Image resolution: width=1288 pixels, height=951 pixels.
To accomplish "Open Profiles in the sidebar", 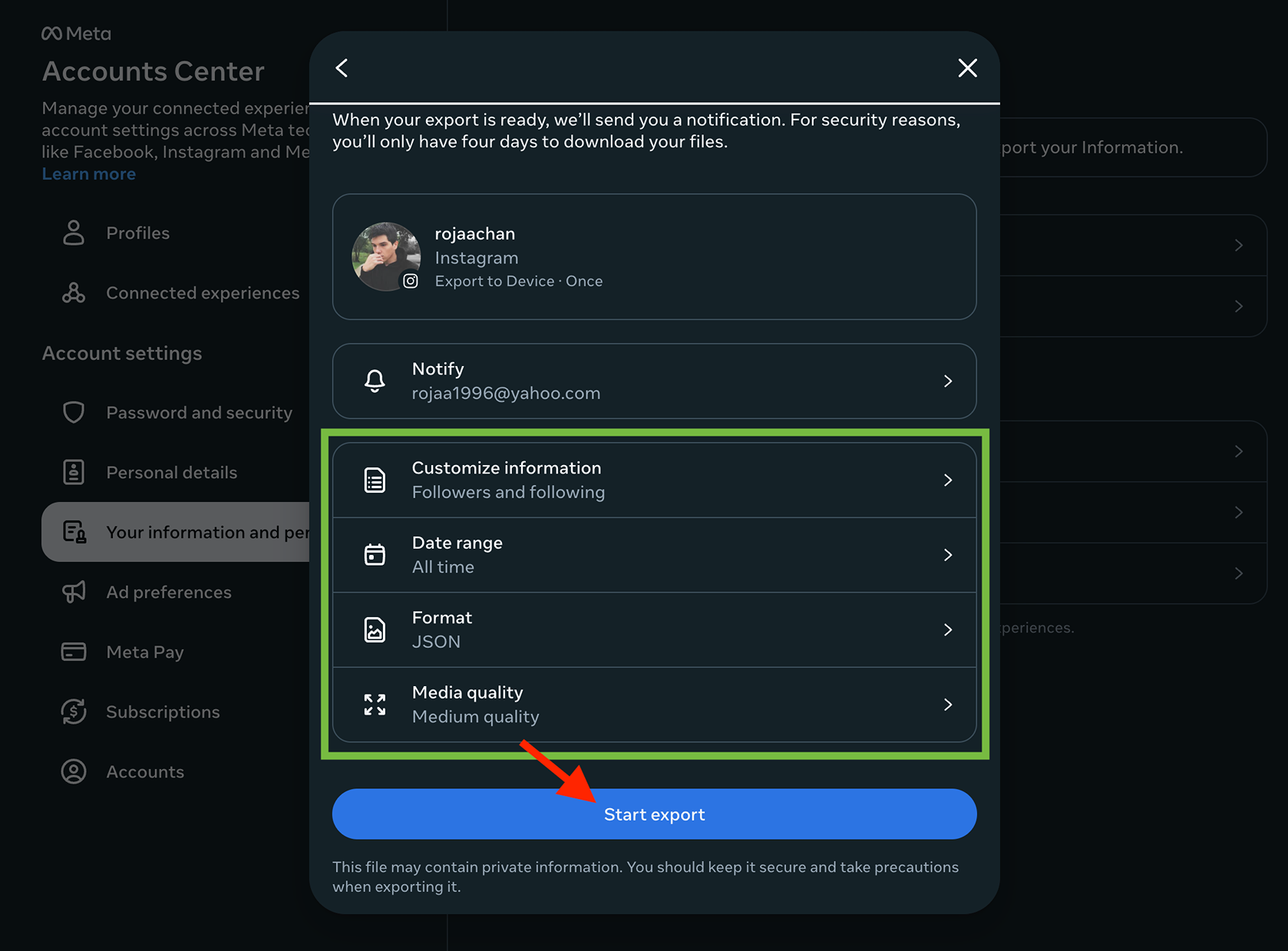I will pos(137,233).
